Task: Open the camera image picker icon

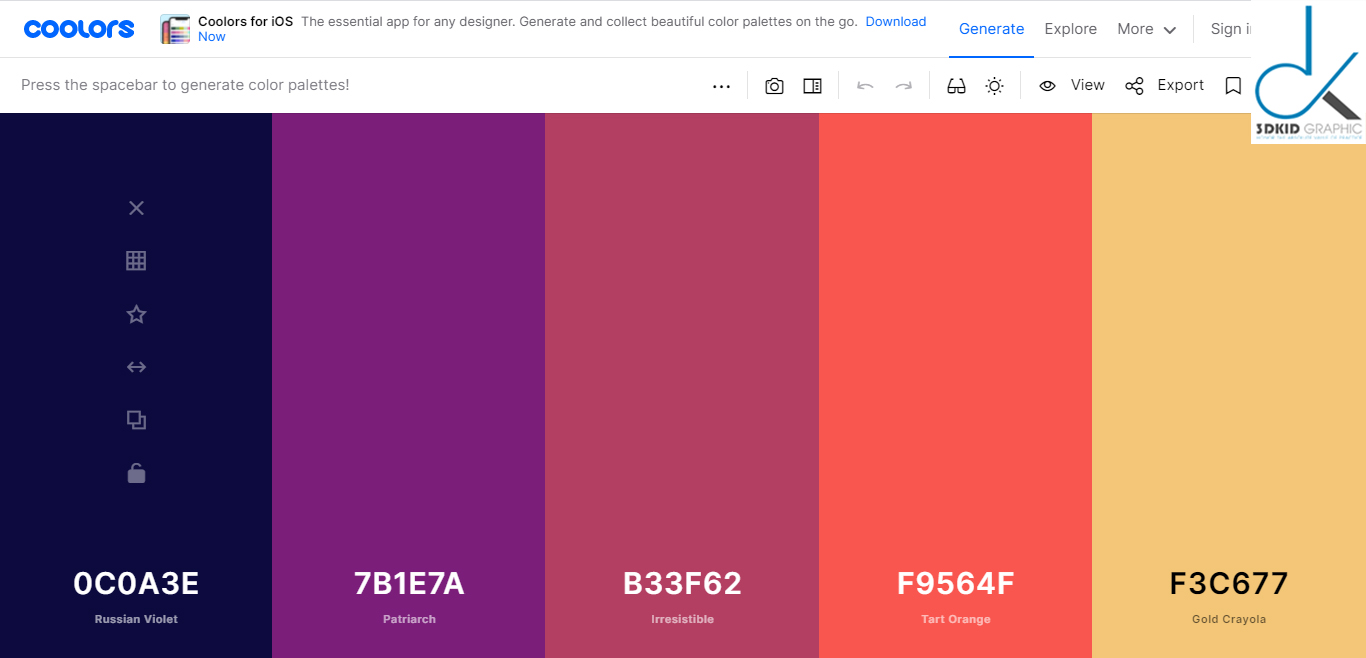Action: pyautogui.click(x=774, y=86)
